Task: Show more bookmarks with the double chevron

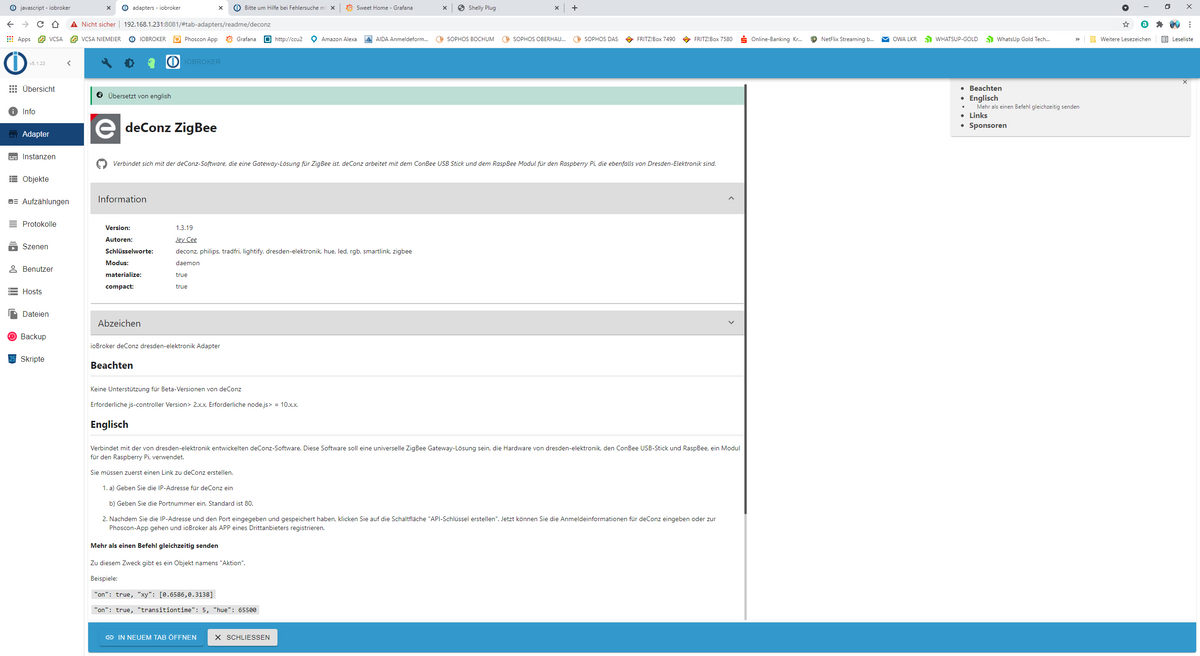Action: 1077,39
